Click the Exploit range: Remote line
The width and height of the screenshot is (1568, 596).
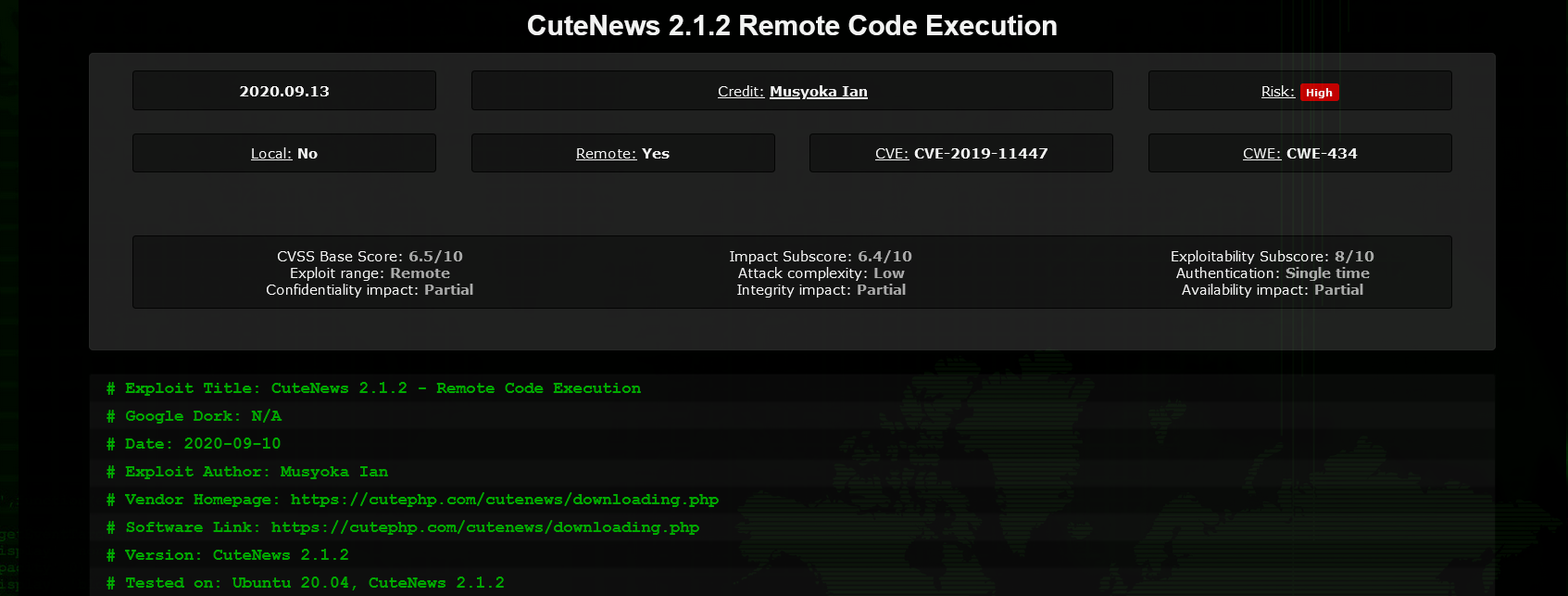pyautogui.click(x=370, y=273)
